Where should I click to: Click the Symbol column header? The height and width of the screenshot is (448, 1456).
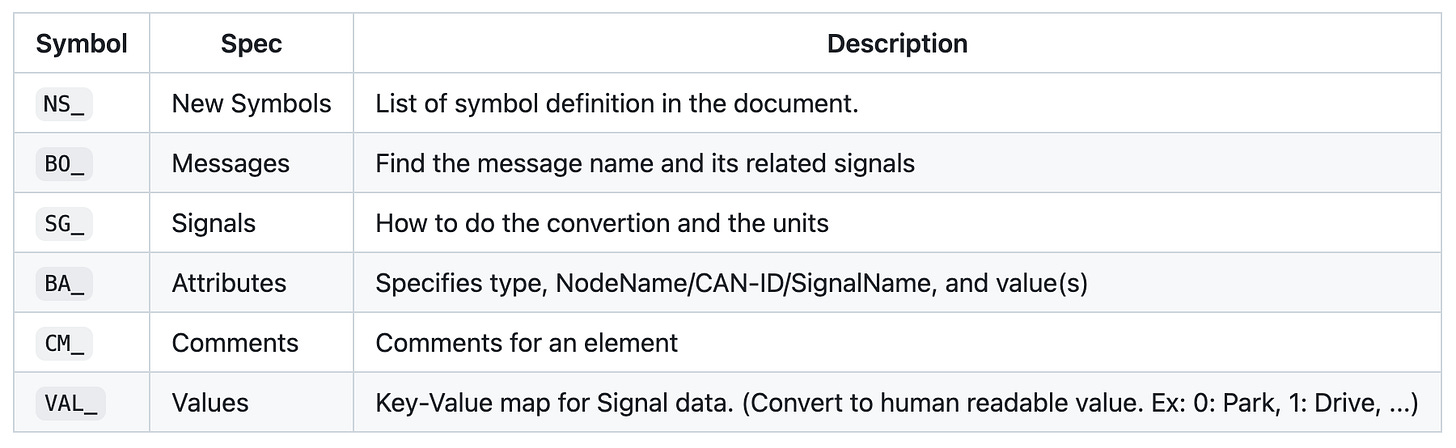82,44
